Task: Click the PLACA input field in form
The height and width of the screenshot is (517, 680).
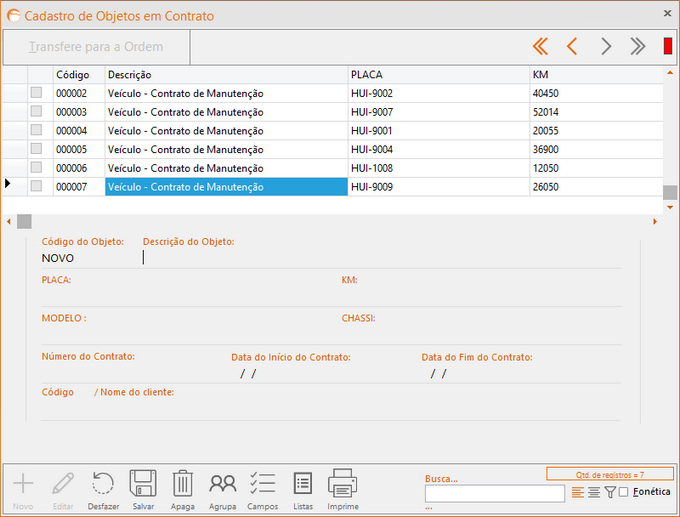Action: pyautogui.click(x=189, y=296)
